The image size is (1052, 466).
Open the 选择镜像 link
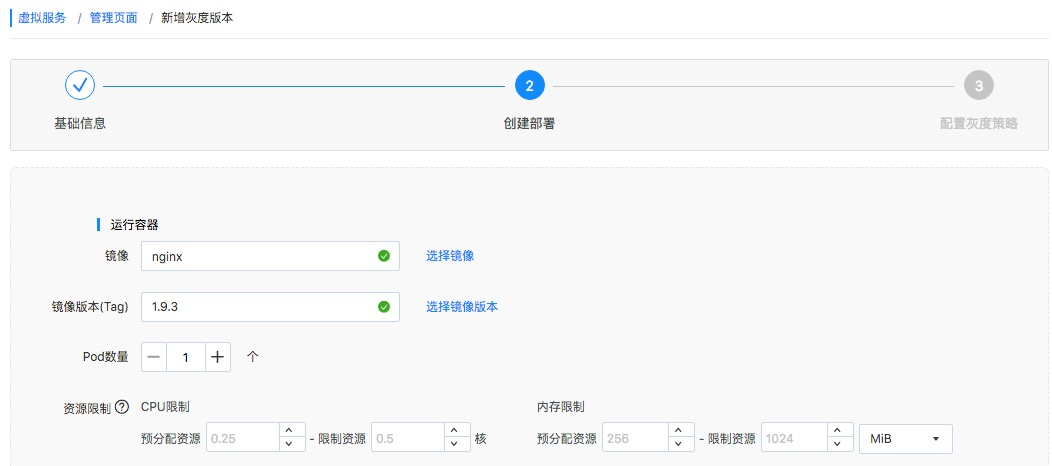(450, 255)
